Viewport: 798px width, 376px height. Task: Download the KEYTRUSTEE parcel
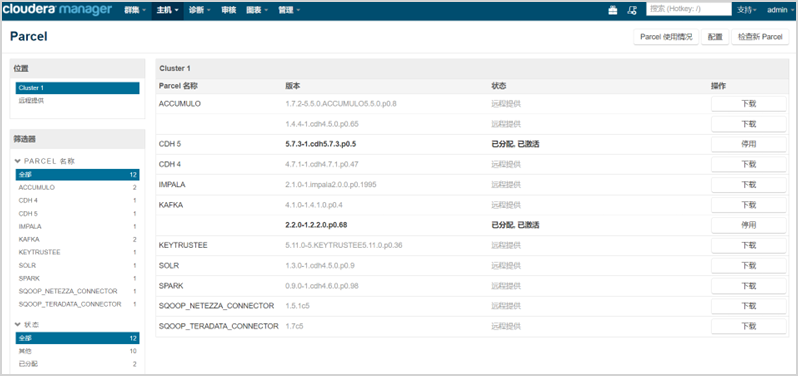click(748, 245)
